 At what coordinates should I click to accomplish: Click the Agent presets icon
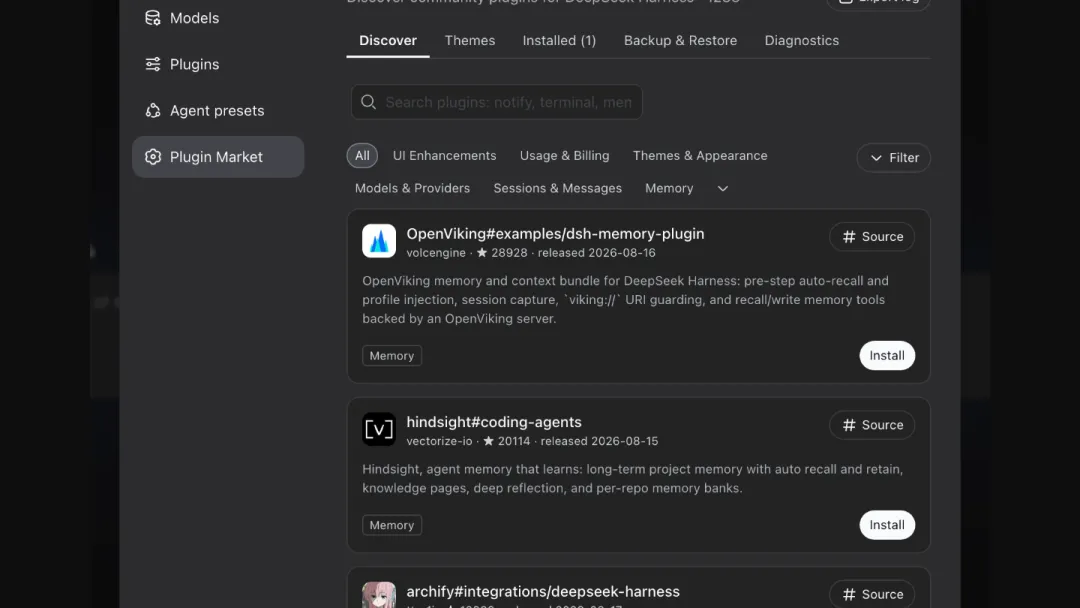pyautogui.click(x=153, y=110)
